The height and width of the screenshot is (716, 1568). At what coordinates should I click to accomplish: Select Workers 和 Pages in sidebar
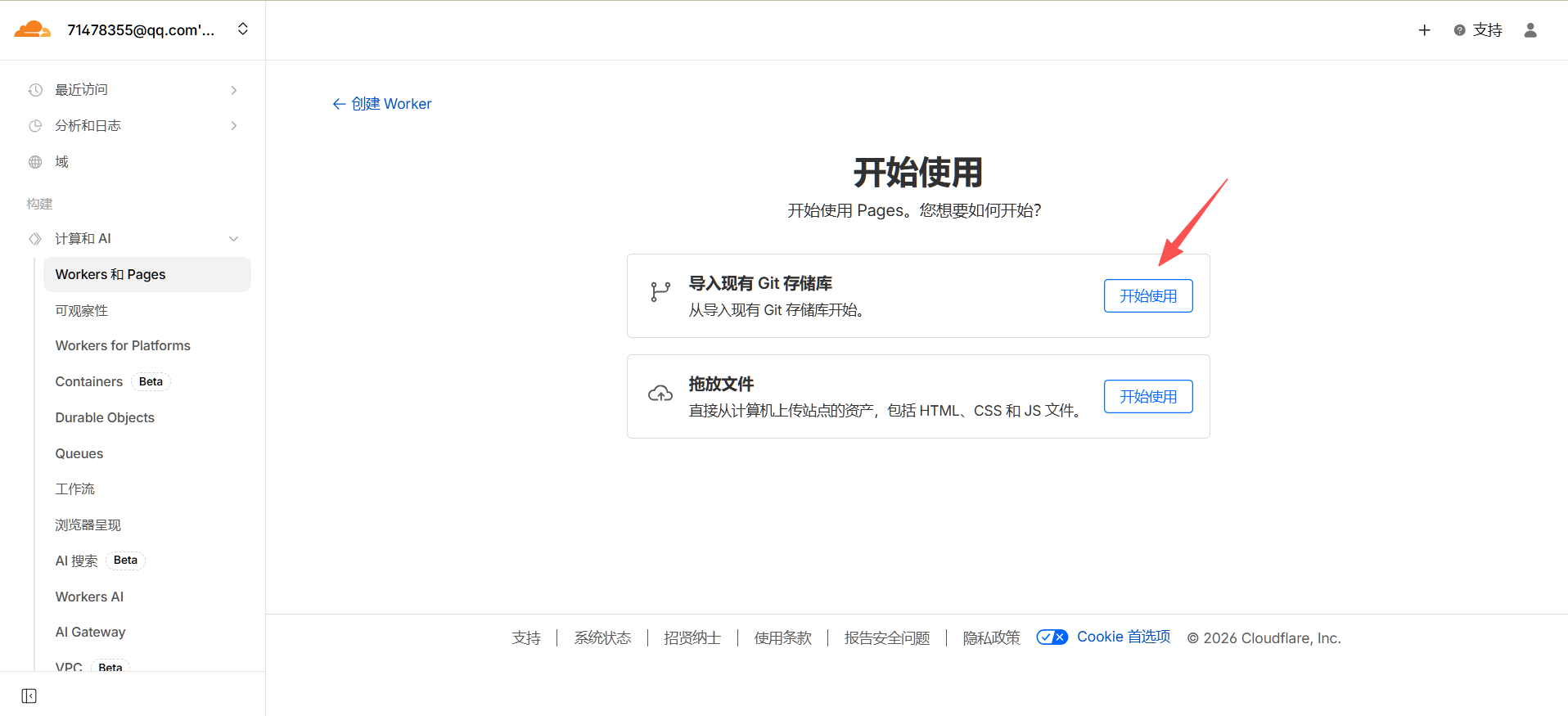click(x=147, y=275)
